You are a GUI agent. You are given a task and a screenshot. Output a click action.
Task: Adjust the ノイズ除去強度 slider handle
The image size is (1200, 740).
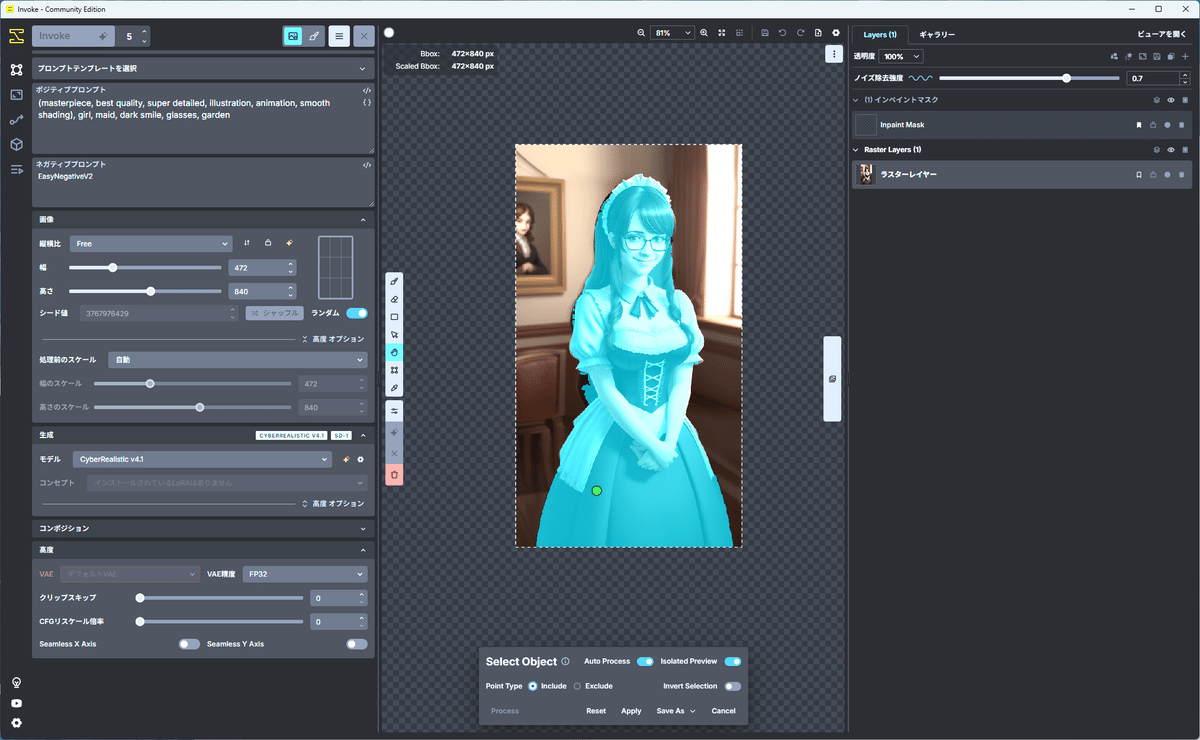[1067, 78]
